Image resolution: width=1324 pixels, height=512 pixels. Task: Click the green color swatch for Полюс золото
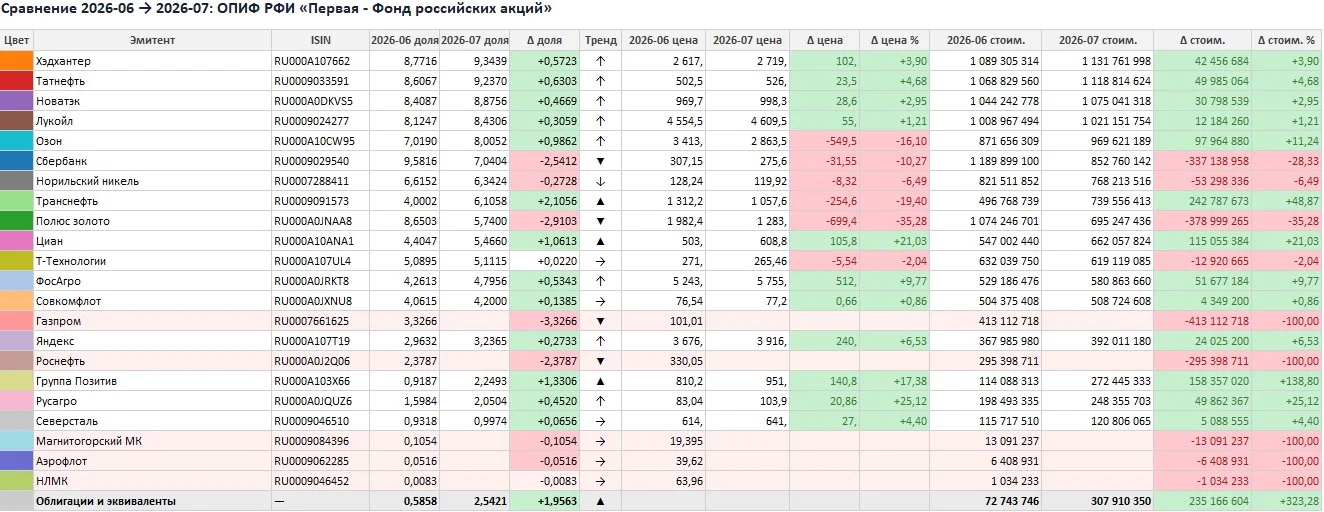pos(17,221)
